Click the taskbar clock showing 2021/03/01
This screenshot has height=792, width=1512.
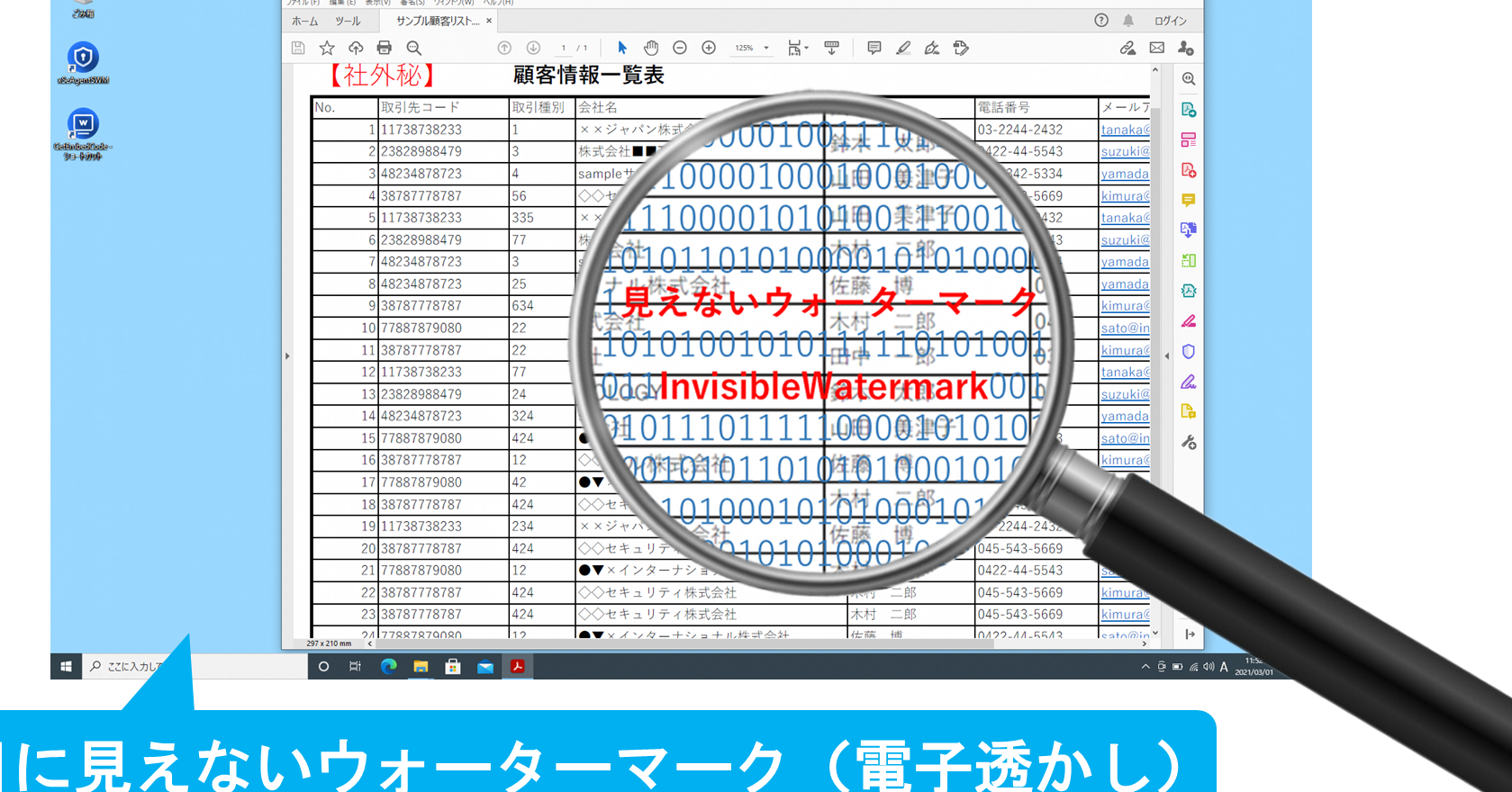(1254, 667)
